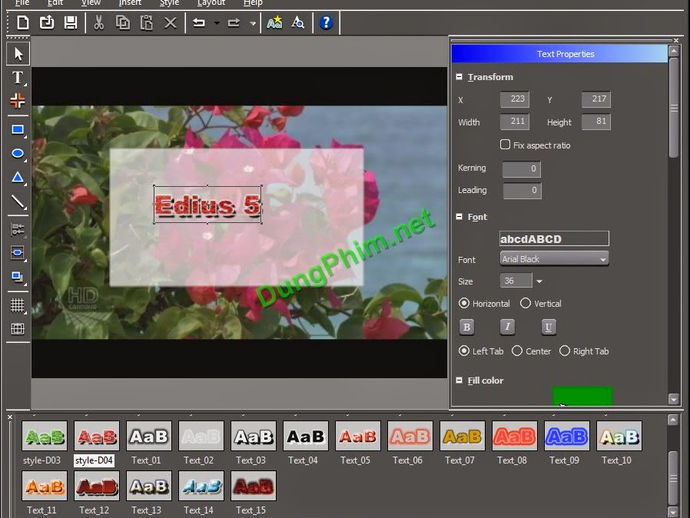
Task: Open the Undo history dropdown arrow
Action: click(x=217, y=23)
